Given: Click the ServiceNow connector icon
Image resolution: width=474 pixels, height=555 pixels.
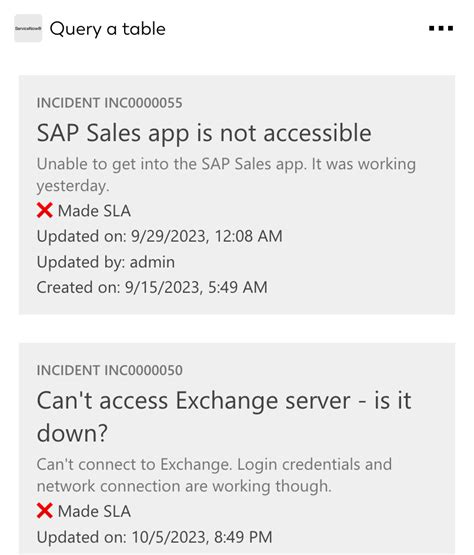Looking at the screenshot, I should click(28, 28).
